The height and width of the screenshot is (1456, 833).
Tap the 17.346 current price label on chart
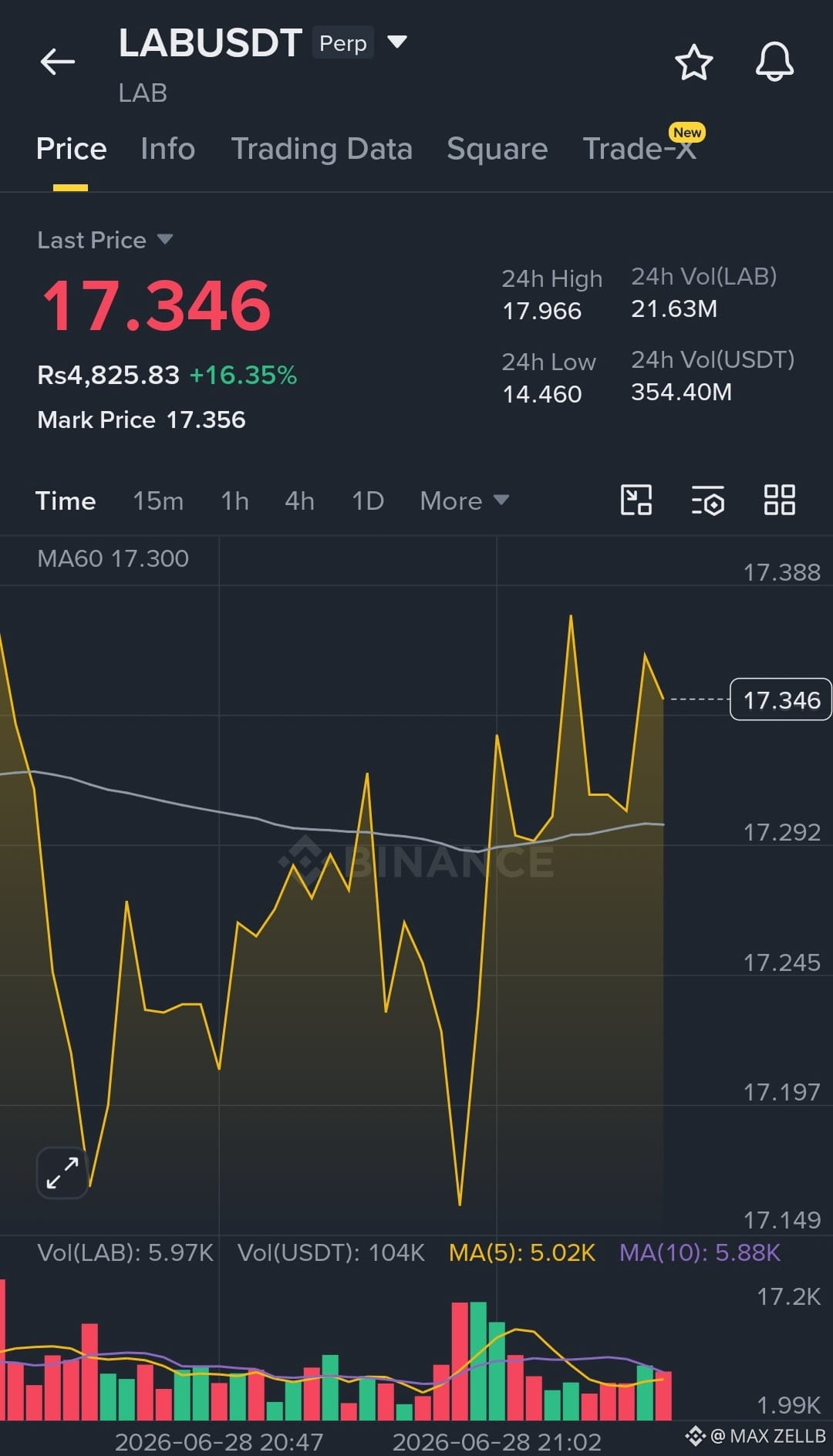(x=781, y=699)
